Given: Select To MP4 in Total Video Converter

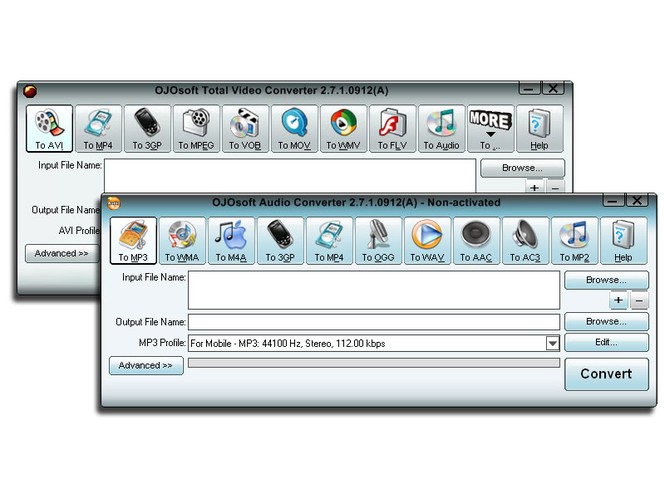Looking at the screenshot, I should click(x=98, y=129).
